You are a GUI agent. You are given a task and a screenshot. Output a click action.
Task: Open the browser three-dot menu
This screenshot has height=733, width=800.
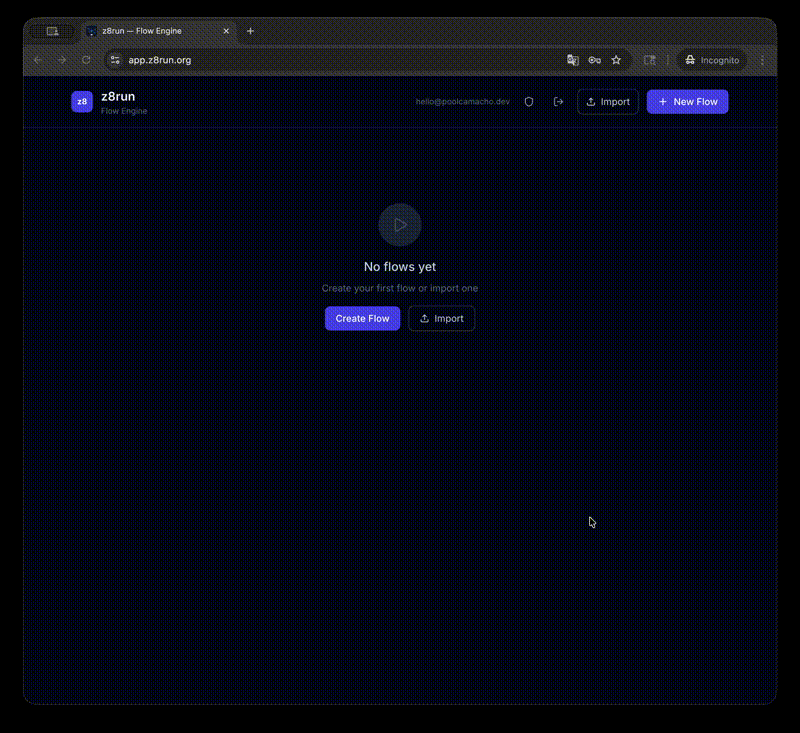pos(762,60)
